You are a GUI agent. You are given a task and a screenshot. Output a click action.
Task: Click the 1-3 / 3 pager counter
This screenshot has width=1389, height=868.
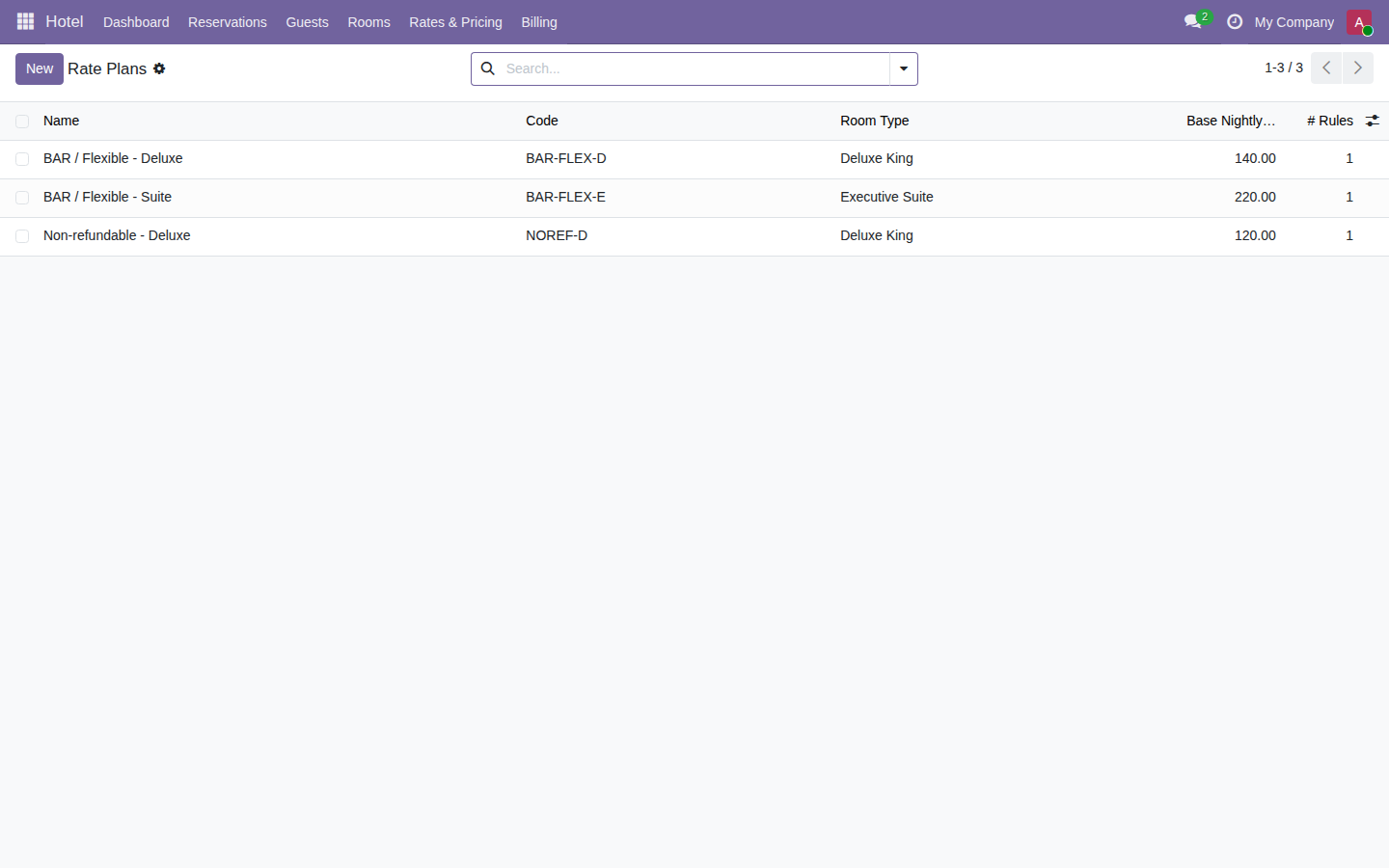(1284, 68)
